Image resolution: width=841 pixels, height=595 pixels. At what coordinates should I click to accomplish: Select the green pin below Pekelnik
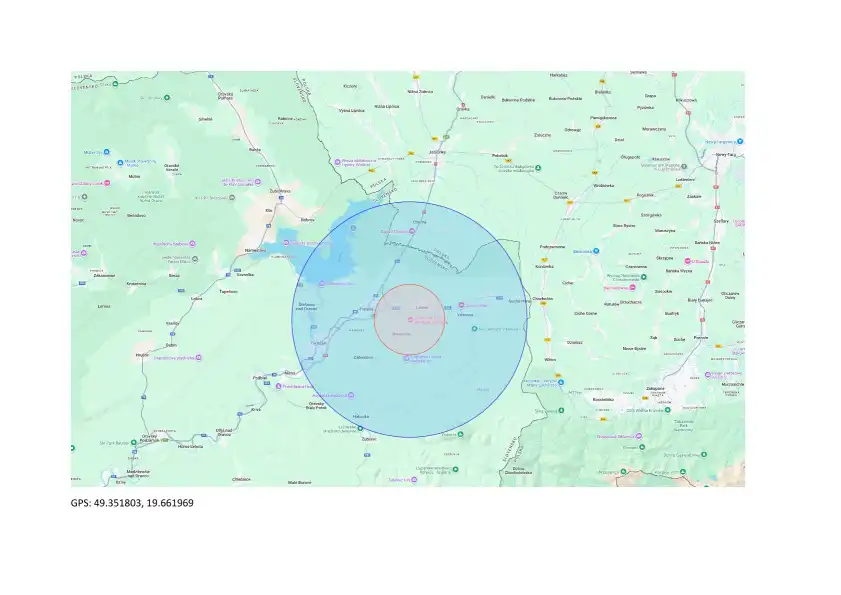pos(538,167)
